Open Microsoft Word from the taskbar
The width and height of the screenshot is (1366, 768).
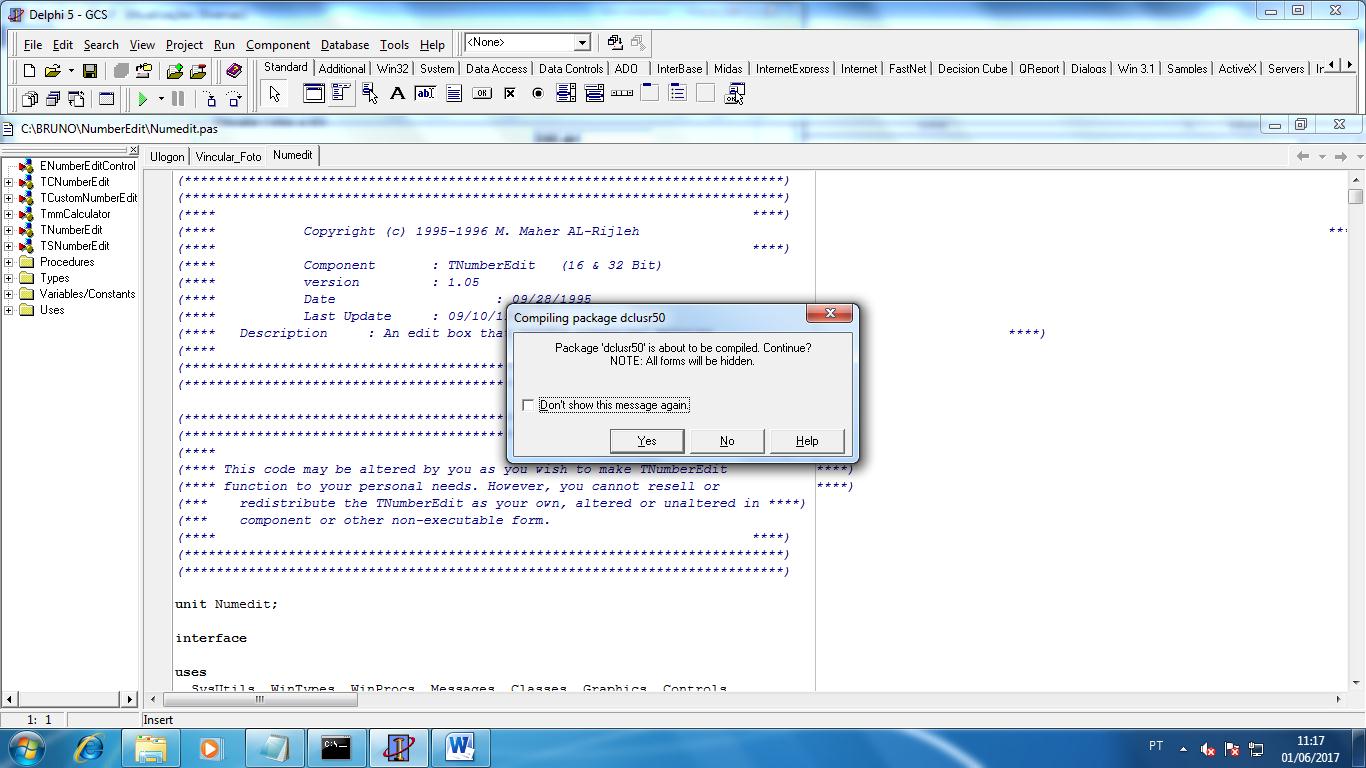point(460,746)
